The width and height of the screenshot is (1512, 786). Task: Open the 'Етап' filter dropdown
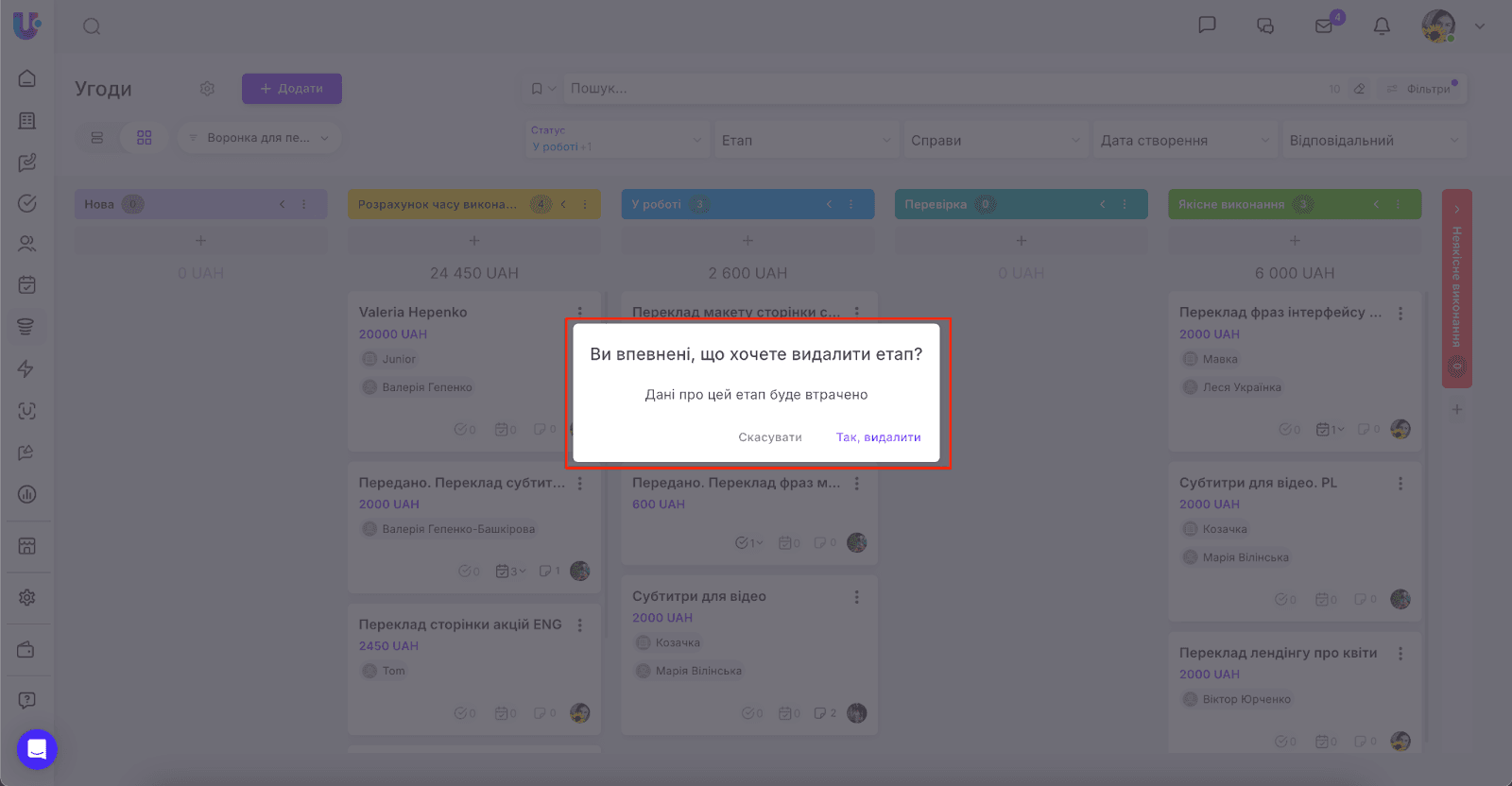[805, 140]
